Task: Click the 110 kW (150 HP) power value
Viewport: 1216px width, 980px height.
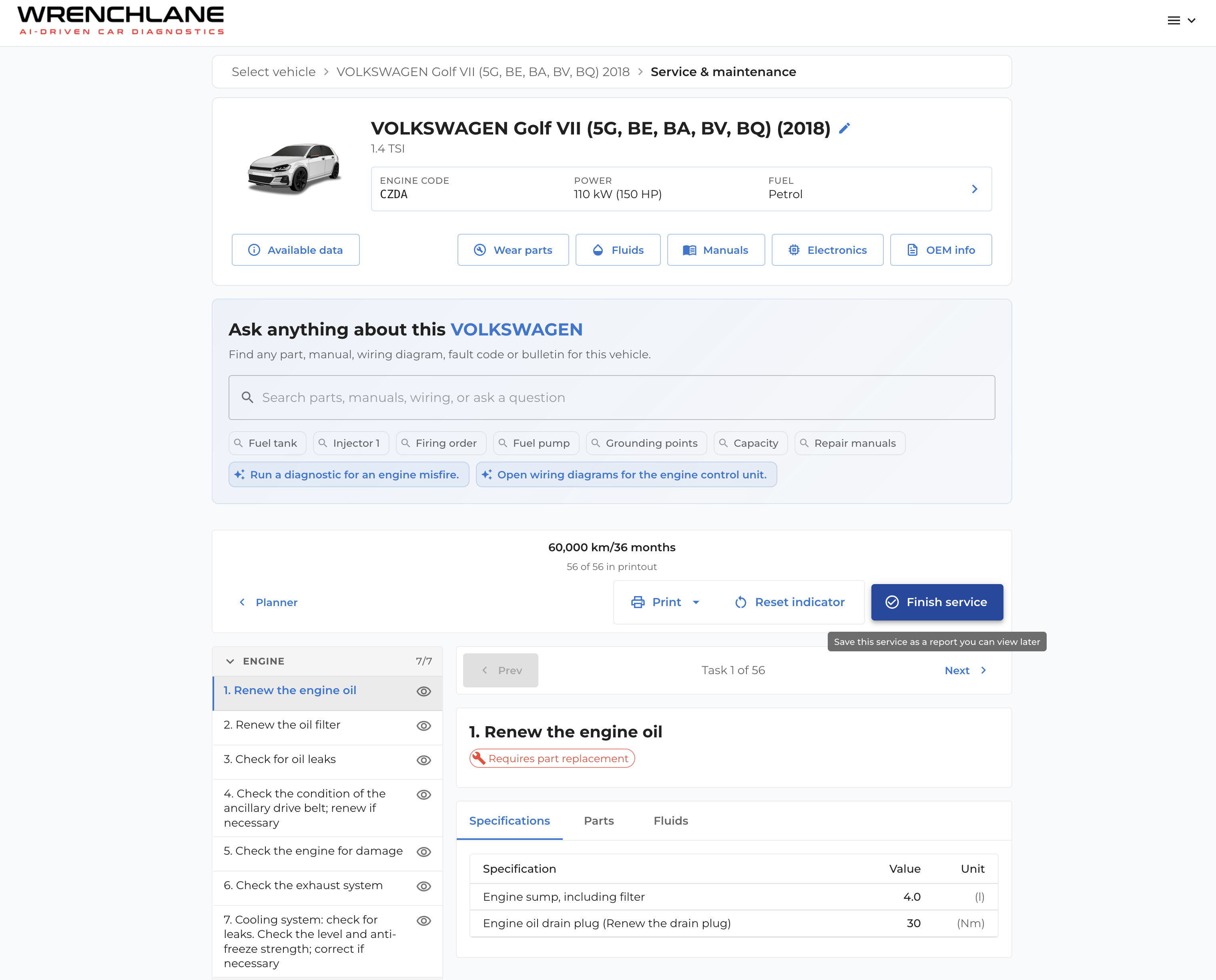Action: (x=618, y=194)
